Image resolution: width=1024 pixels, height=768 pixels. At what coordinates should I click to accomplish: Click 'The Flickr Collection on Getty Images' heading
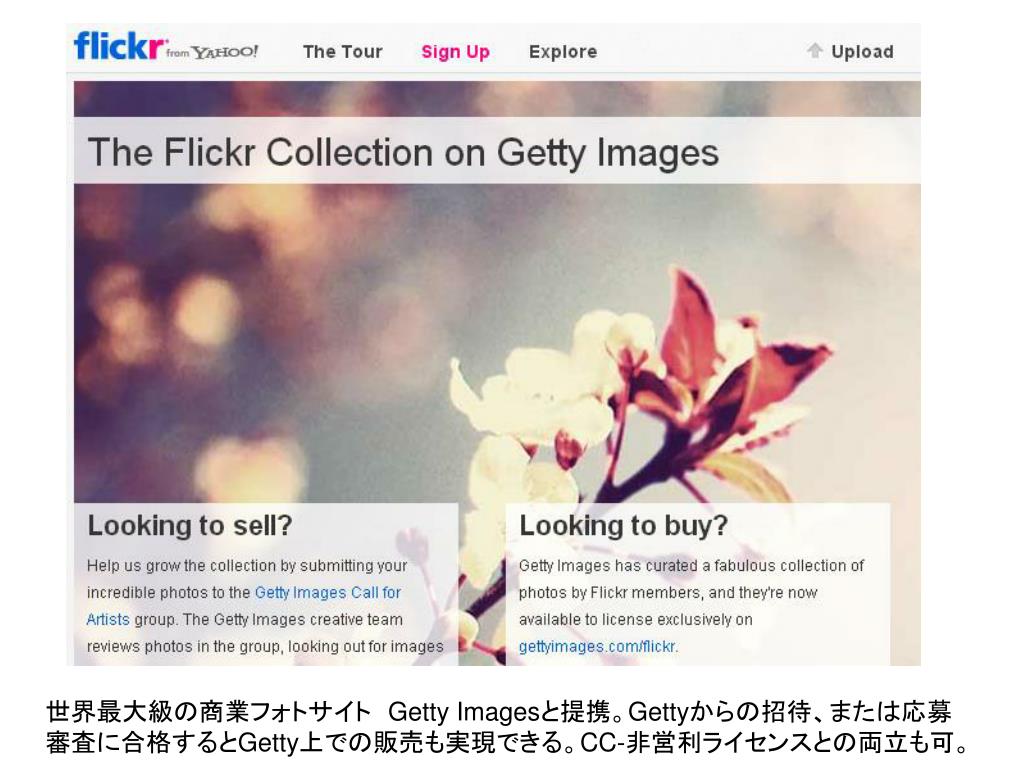(403, 152)
